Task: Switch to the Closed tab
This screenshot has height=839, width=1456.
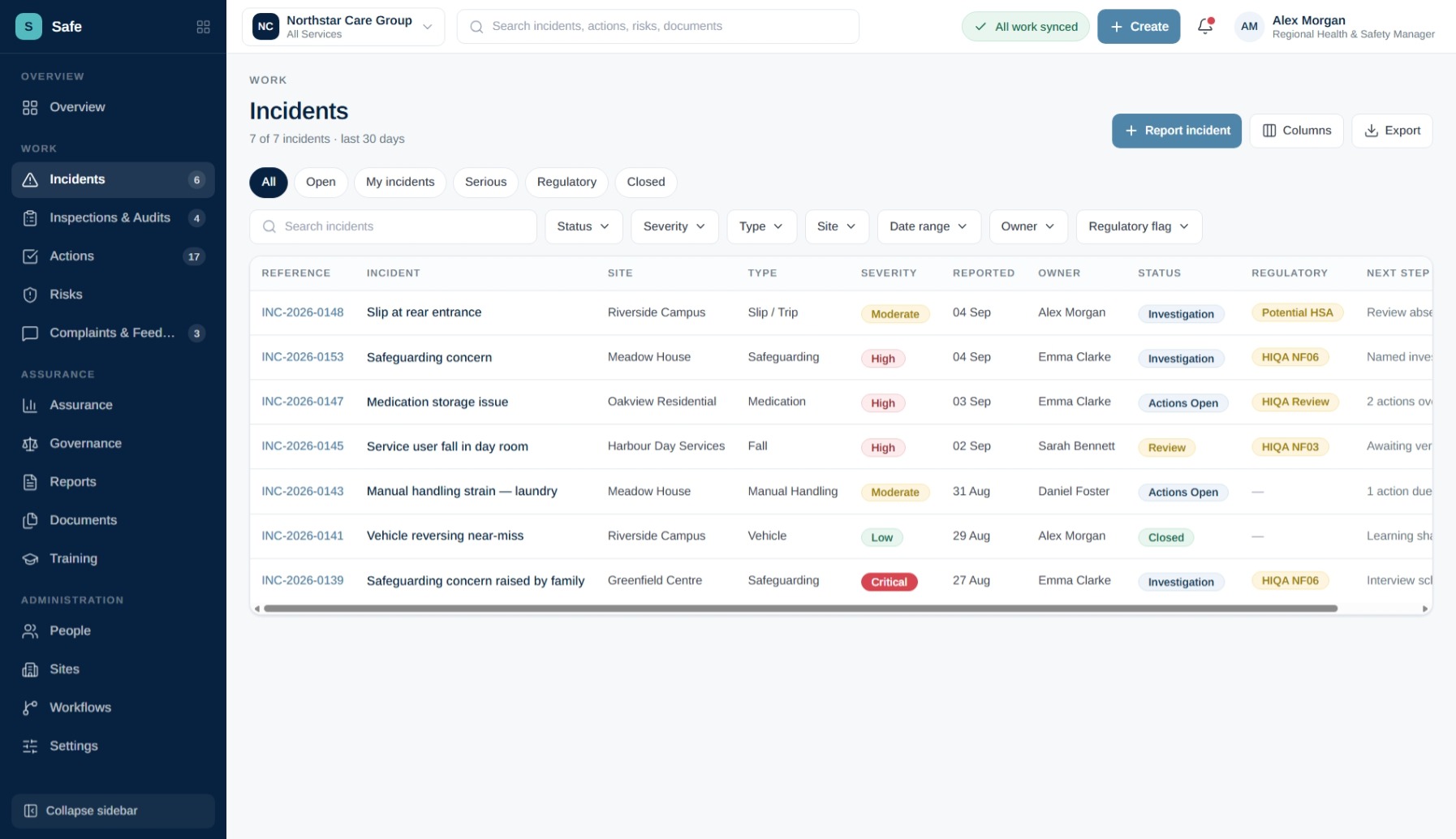Action: [x=646, y=182]
